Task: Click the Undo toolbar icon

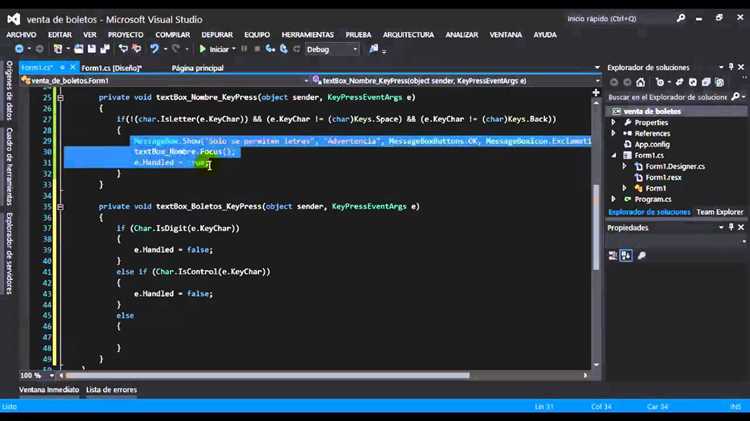Action: (154, 49)
